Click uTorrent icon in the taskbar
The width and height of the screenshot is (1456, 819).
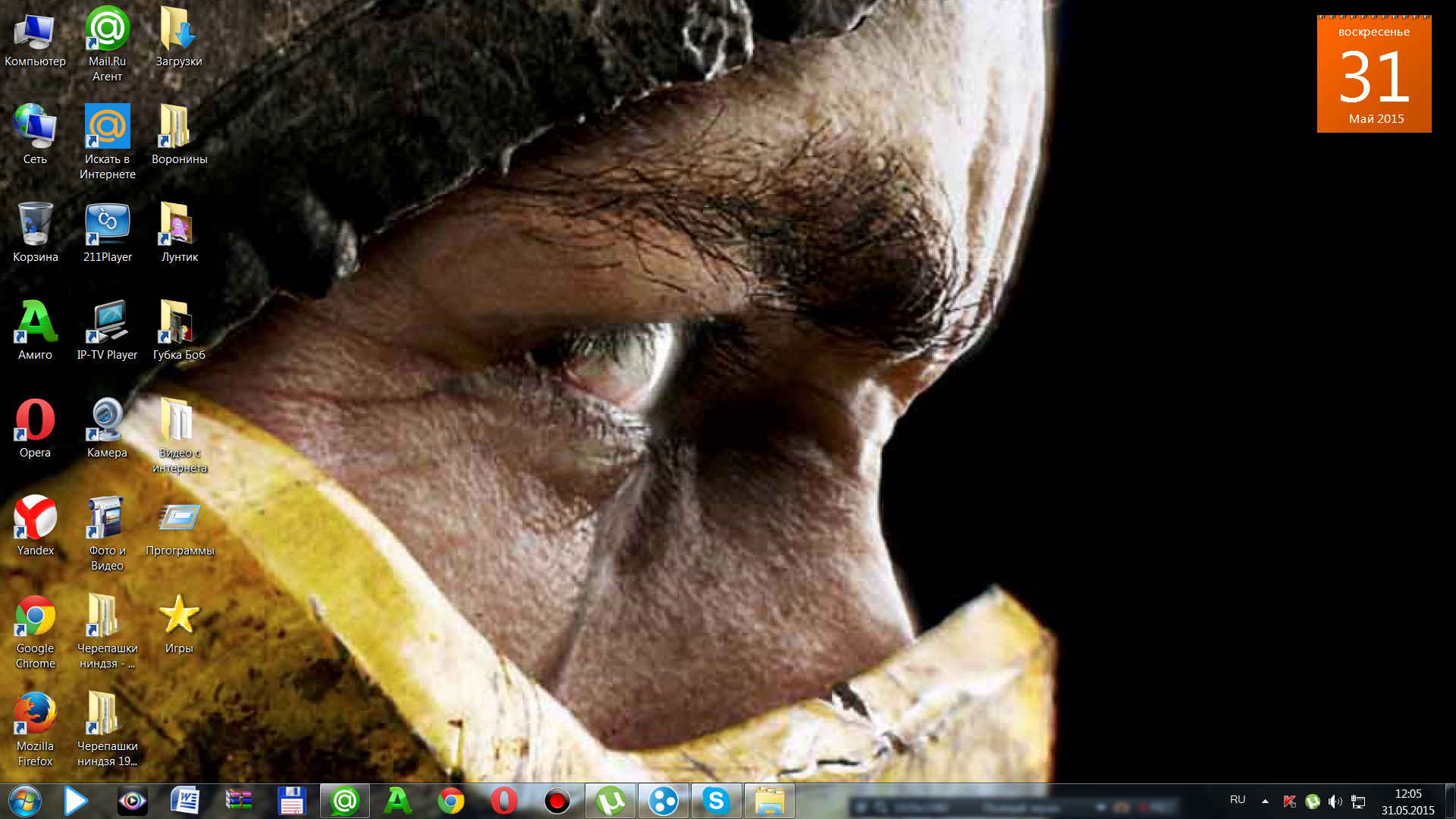[610, 801]
